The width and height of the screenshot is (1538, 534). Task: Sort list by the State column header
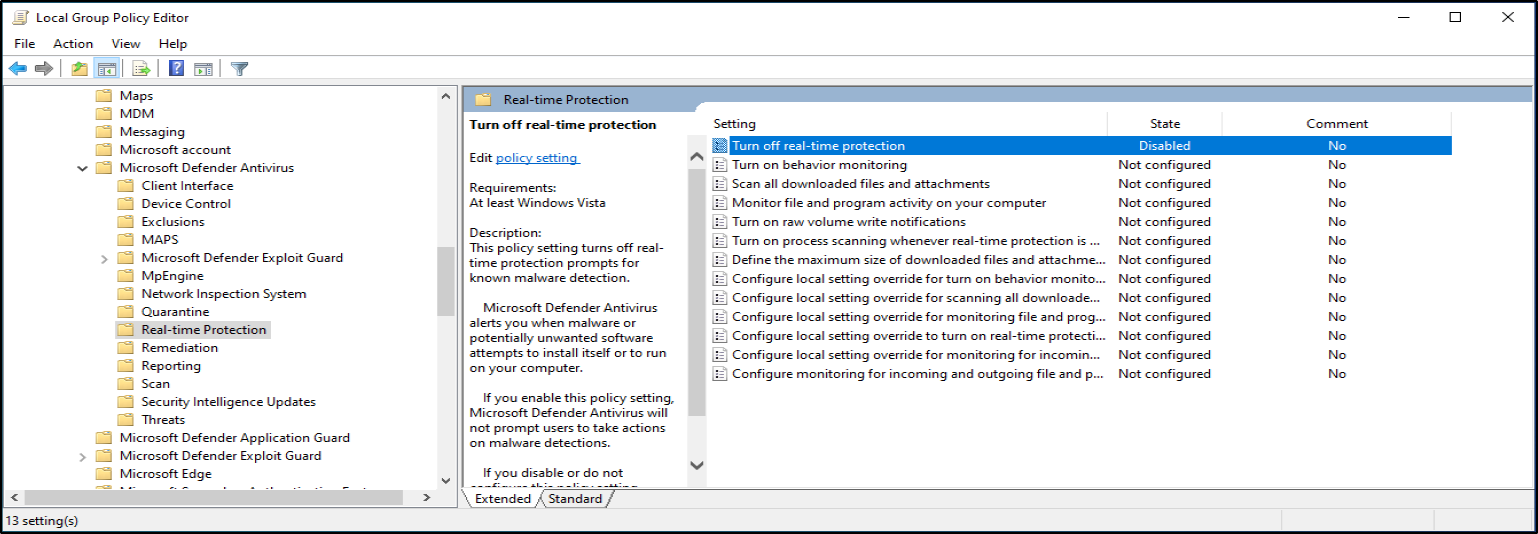(1165, 124)
